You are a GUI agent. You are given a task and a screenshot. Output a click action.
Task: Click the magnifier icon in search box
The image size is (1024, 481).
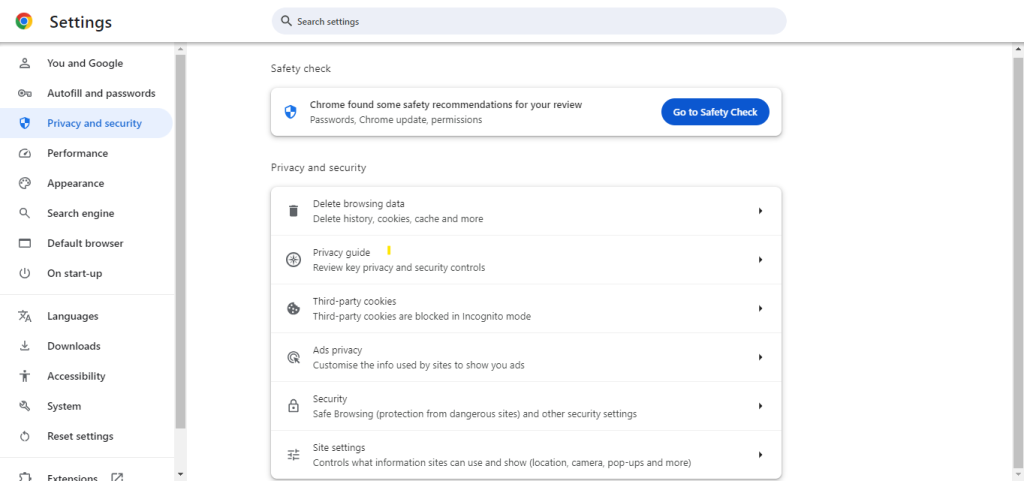point(286,21)
